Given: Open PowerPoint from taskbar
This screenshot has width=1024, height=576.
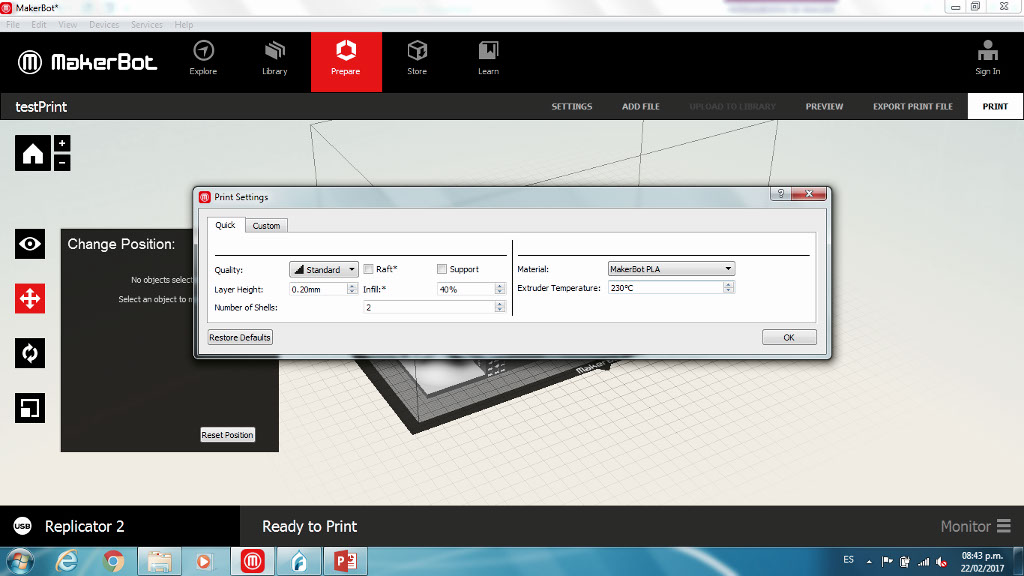Looking at the screenshot, I should 345,561.
